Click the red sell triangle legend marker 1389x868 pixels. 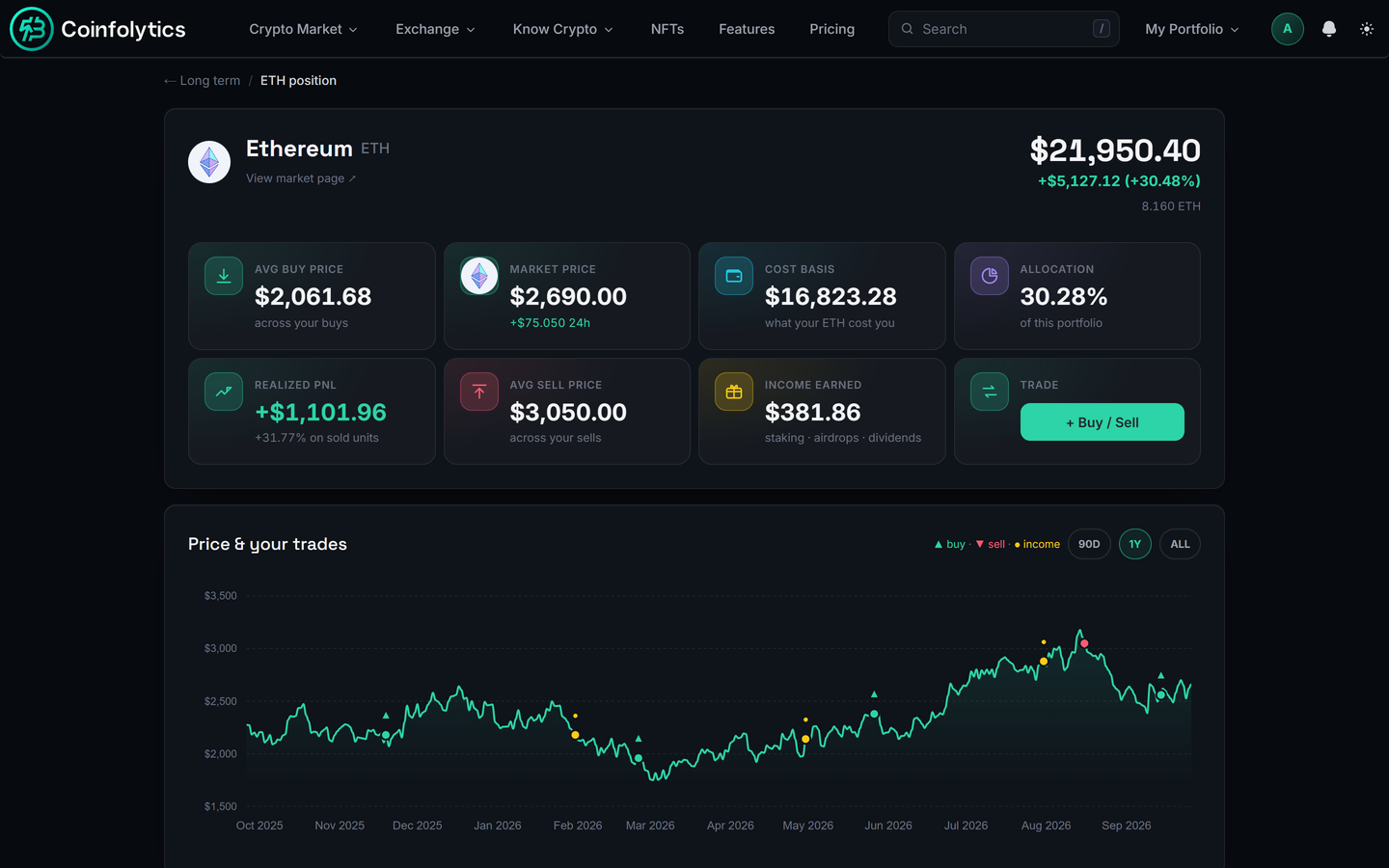980,544
